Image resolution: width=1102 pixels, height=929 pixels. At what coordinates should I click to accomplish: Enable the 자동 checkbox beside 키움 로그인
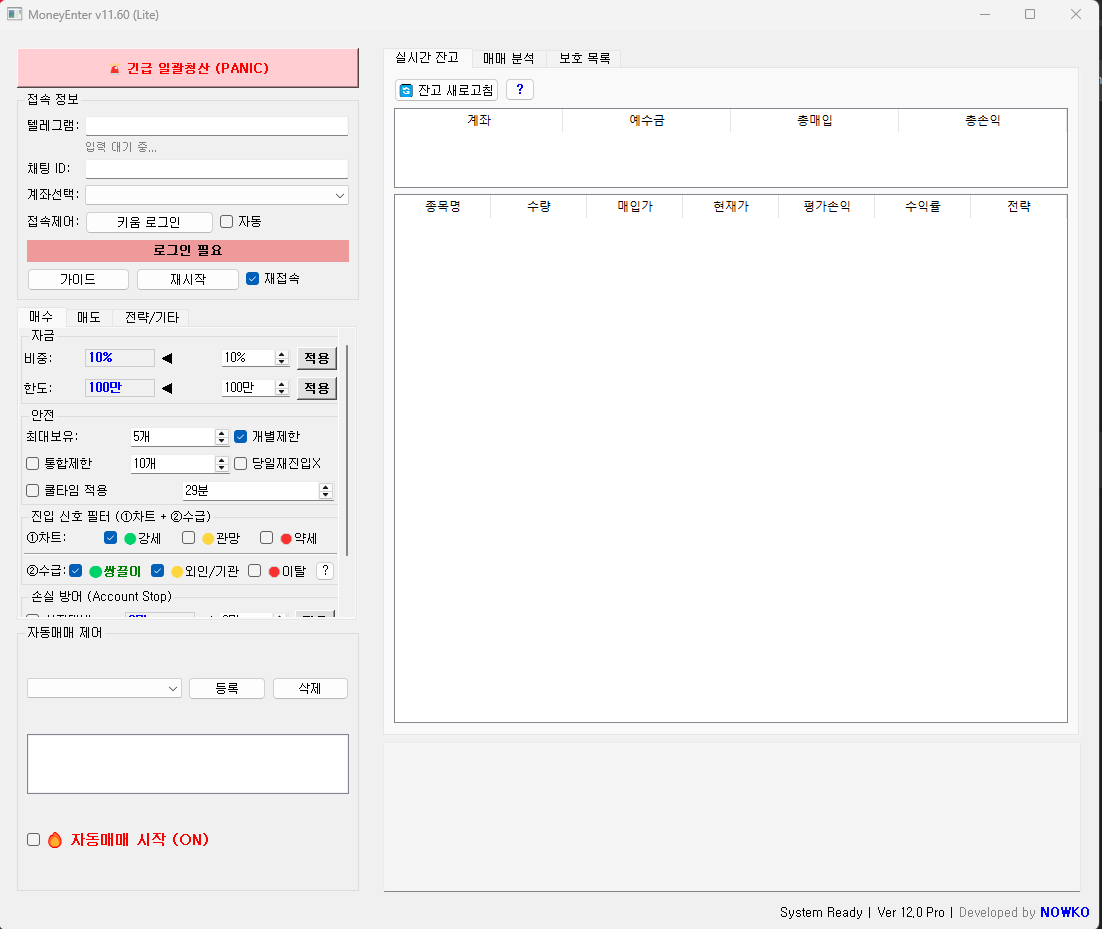coord(226,221)
